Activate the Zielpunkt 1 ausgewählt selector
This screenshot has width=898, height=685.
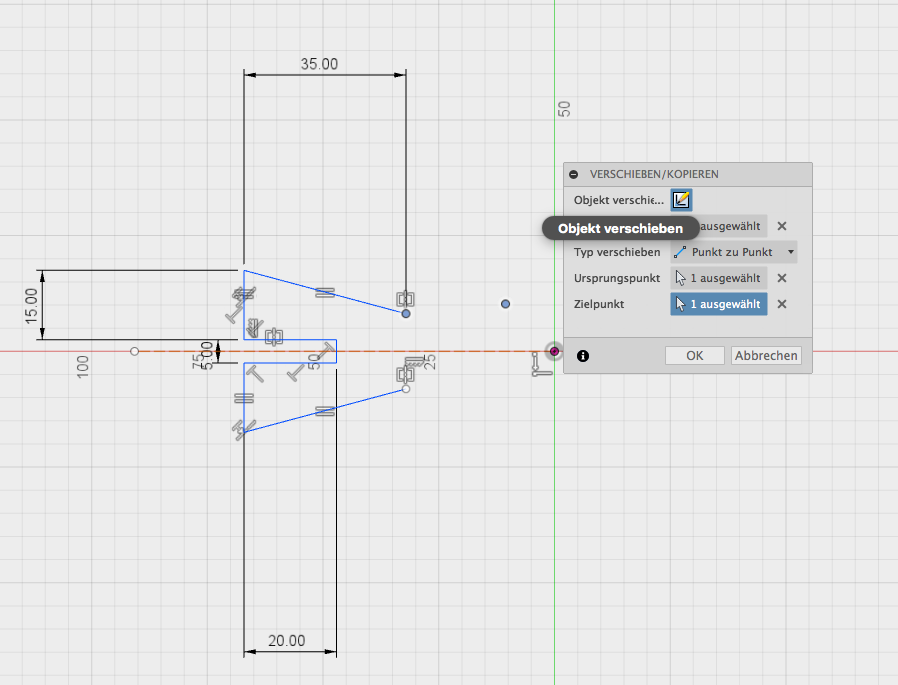click(719, 304)
